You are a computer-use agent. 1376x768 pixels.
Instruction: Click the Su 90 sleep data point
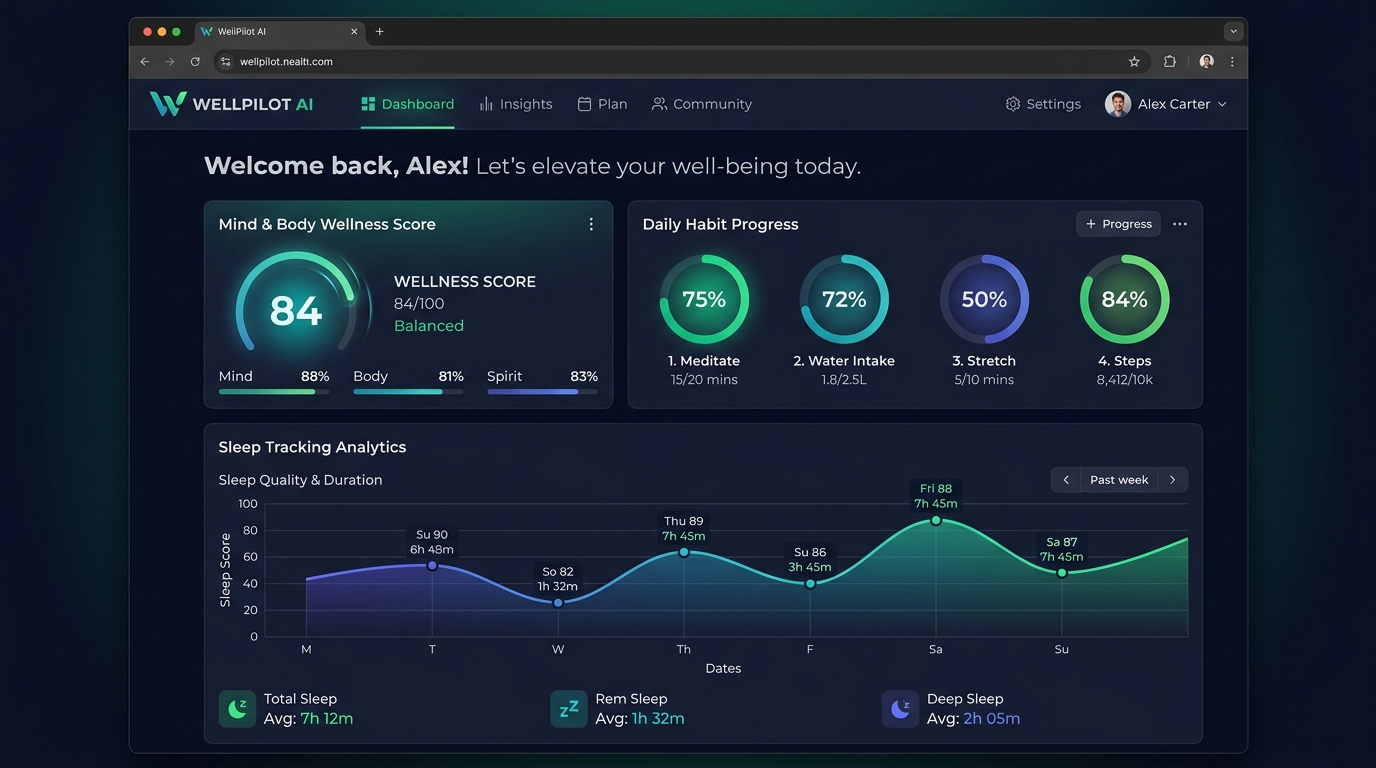coord(432,565)
